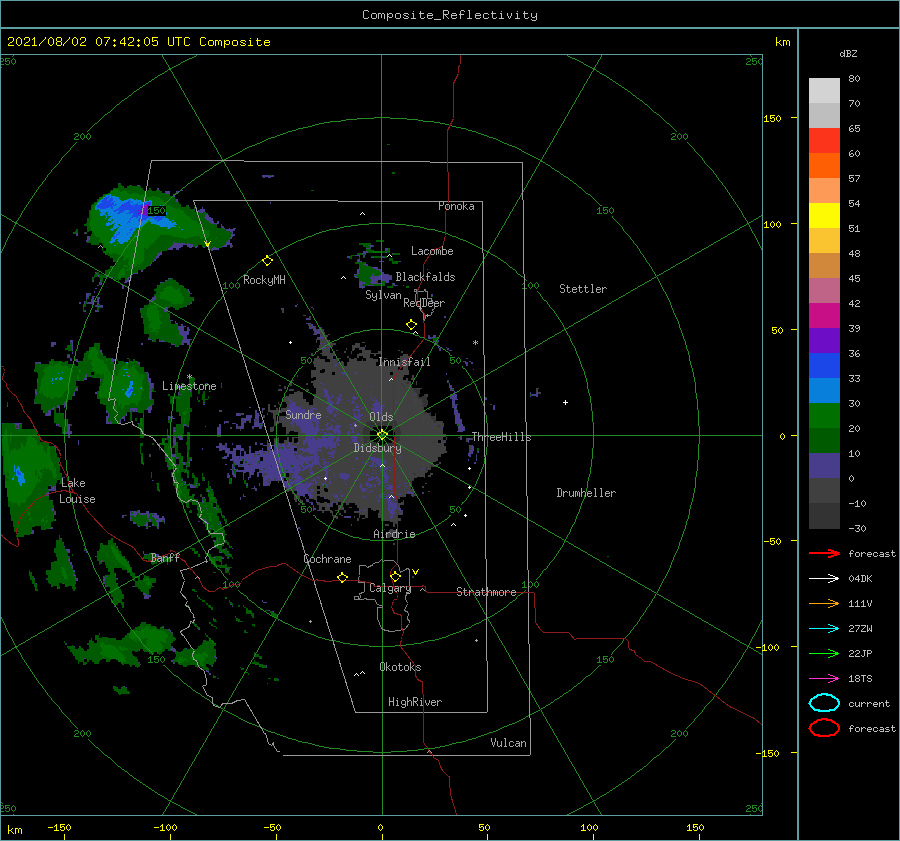Select the red 65 dBZ swatch
The height and width of the screenshot is (841, 900).
[x=824, y=140]
